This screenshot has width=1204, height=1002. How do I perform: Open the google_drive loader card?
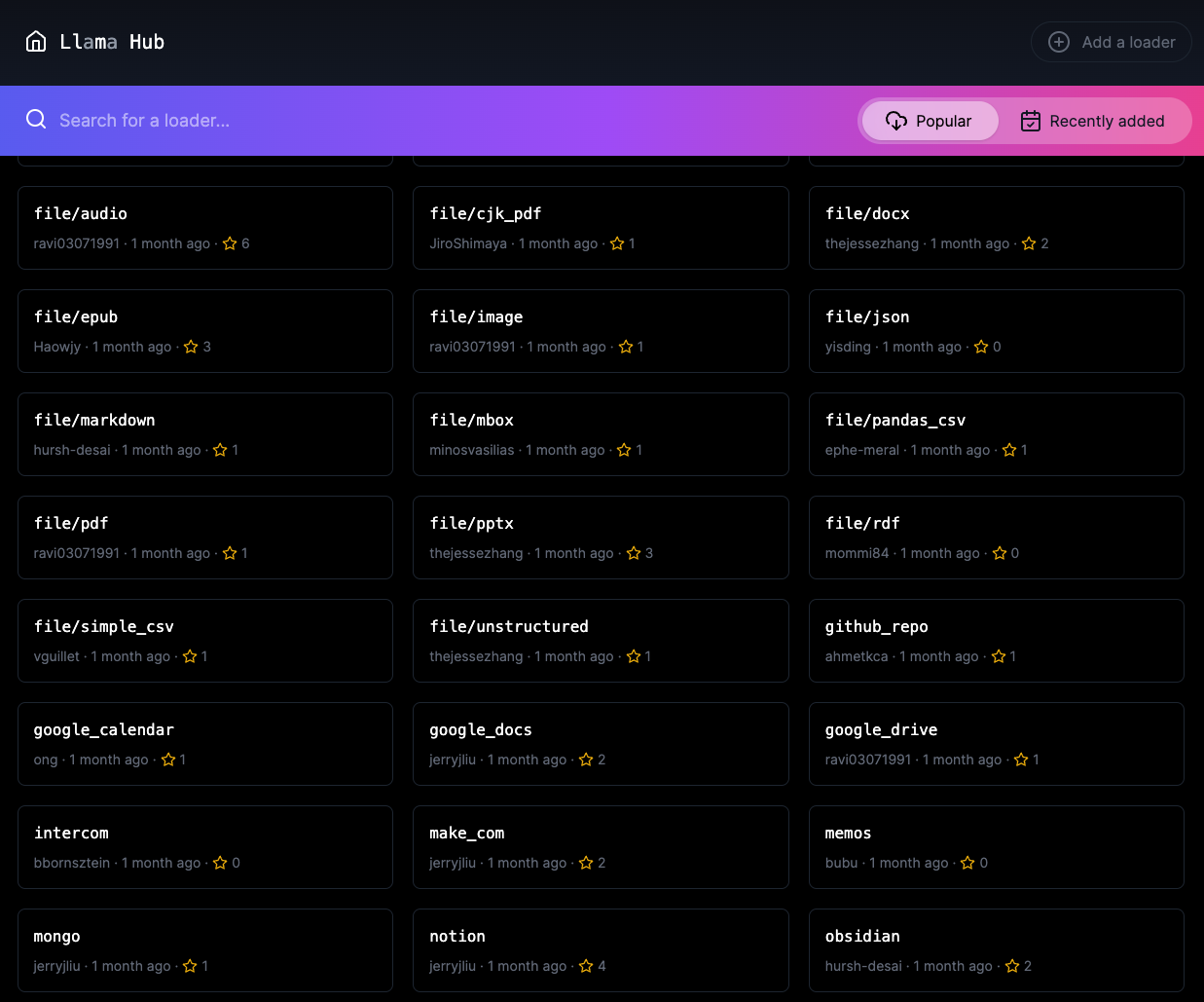[996, 743]
